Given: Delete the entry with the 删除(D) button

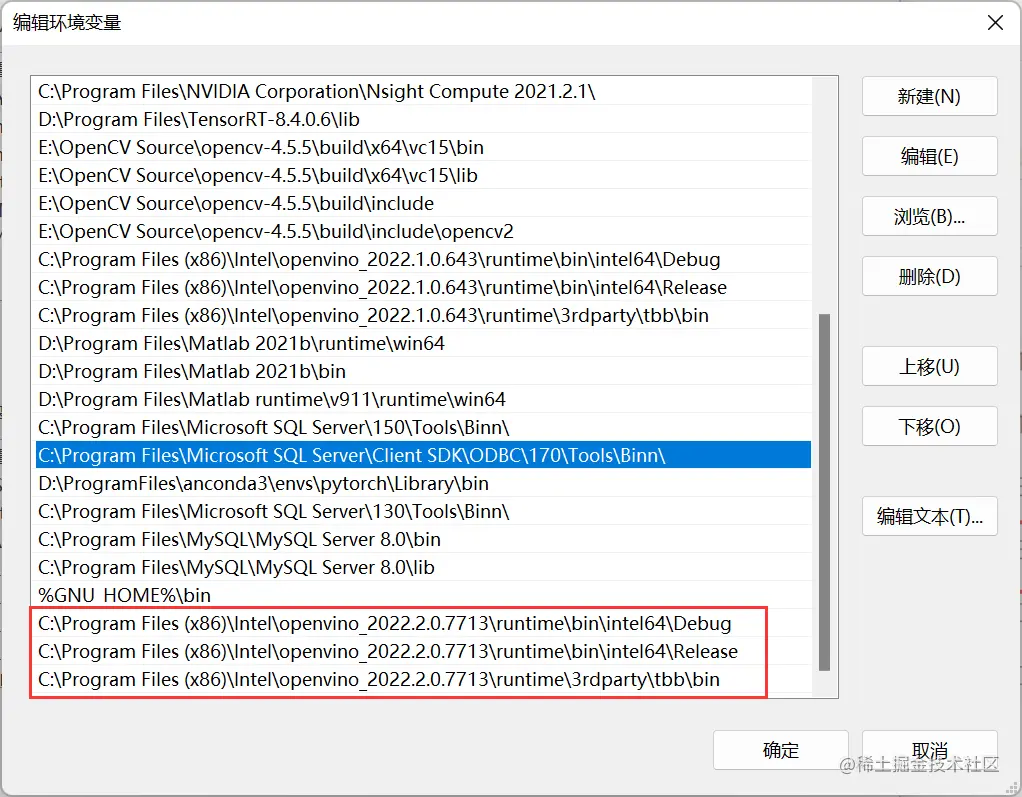Looking at the screenshot, I should [929, 276].
